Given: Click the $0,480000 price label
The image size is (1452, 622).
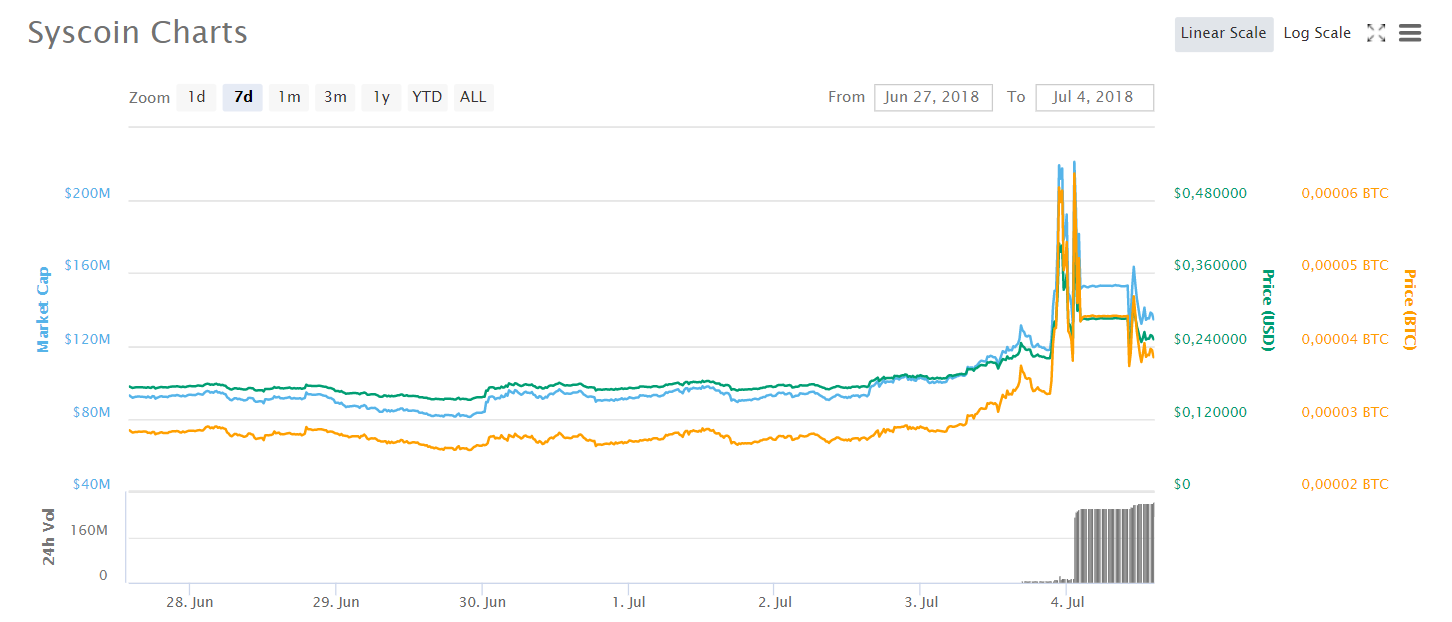Looking at the screenshot, I should pos(1210,193).
